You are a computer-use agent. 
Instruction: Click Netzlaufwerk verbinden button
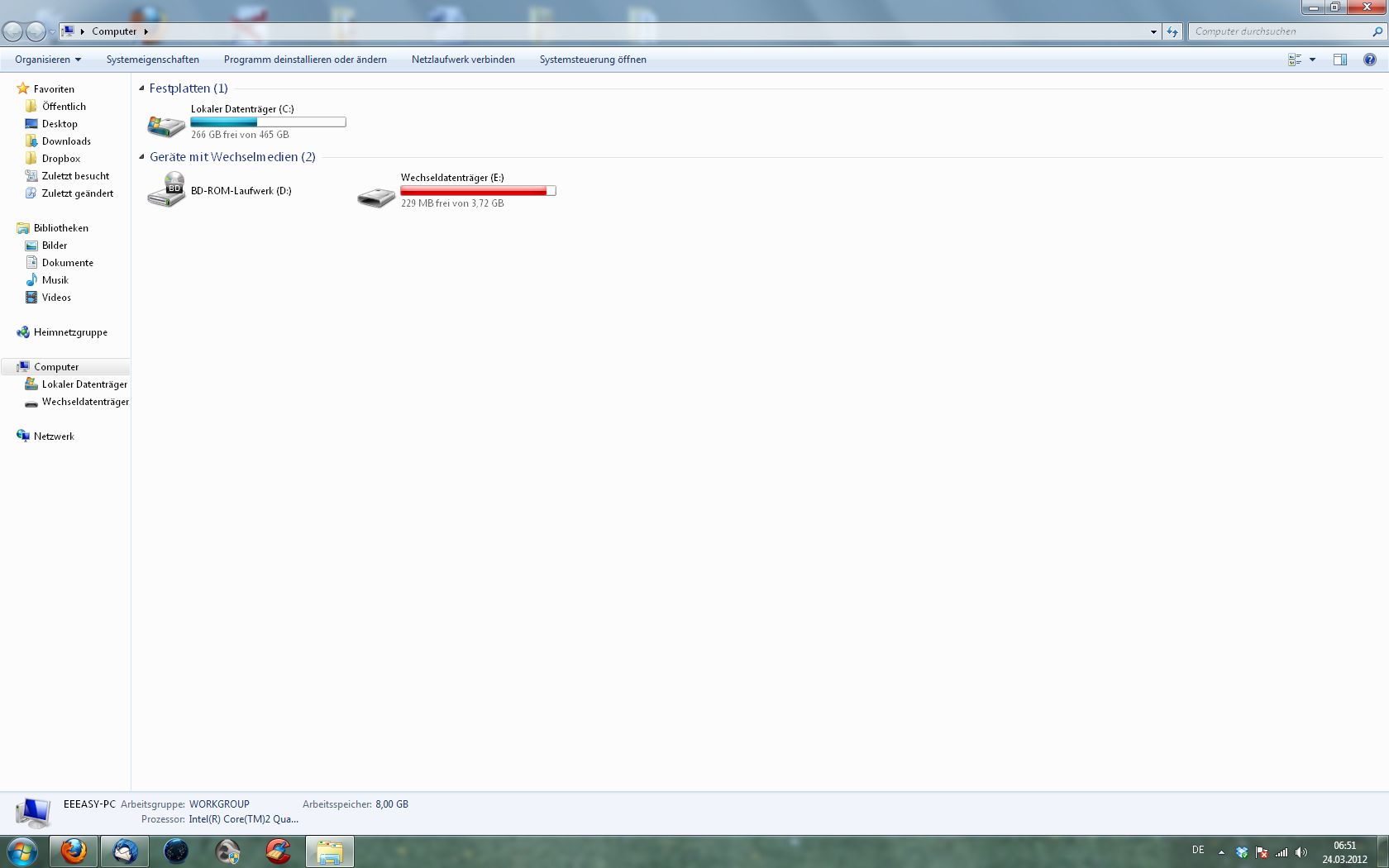[463, 60]
